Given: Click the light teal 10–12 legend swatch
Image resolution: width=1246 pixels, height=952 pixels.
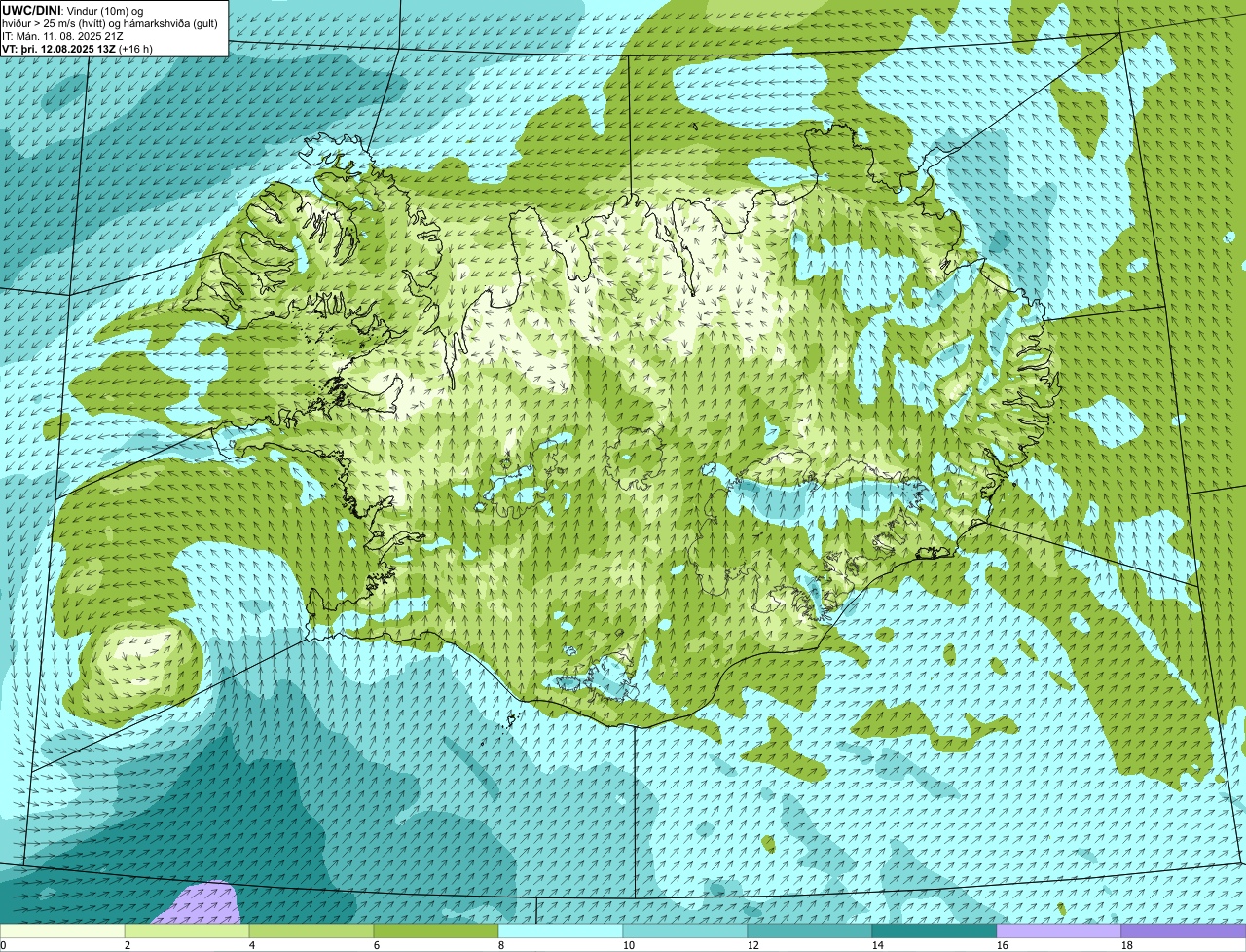Looking at the screenshot, I should pyautogui.click(x=685, y=931).
